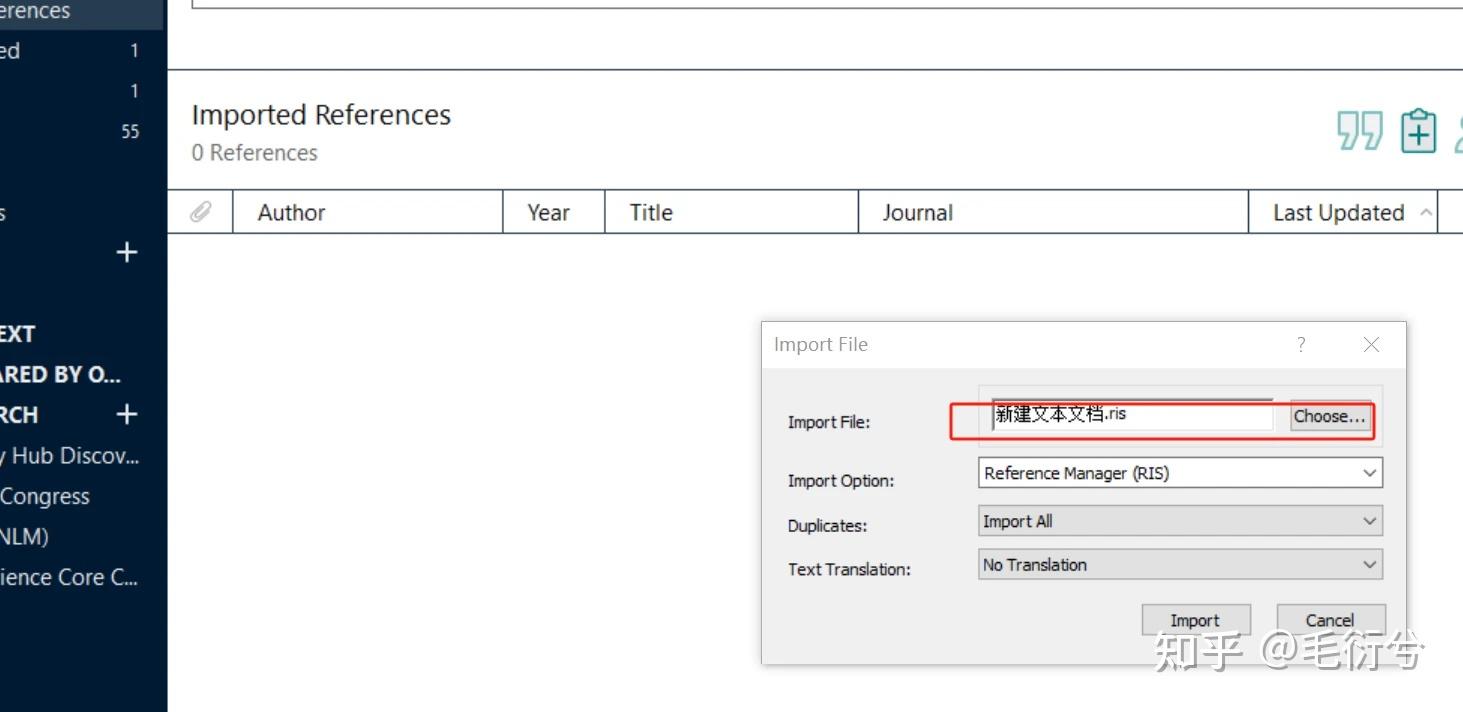Click the Import File path field
The height and width of the screenshot is (712, 1463).
(x=1133, y=415)
